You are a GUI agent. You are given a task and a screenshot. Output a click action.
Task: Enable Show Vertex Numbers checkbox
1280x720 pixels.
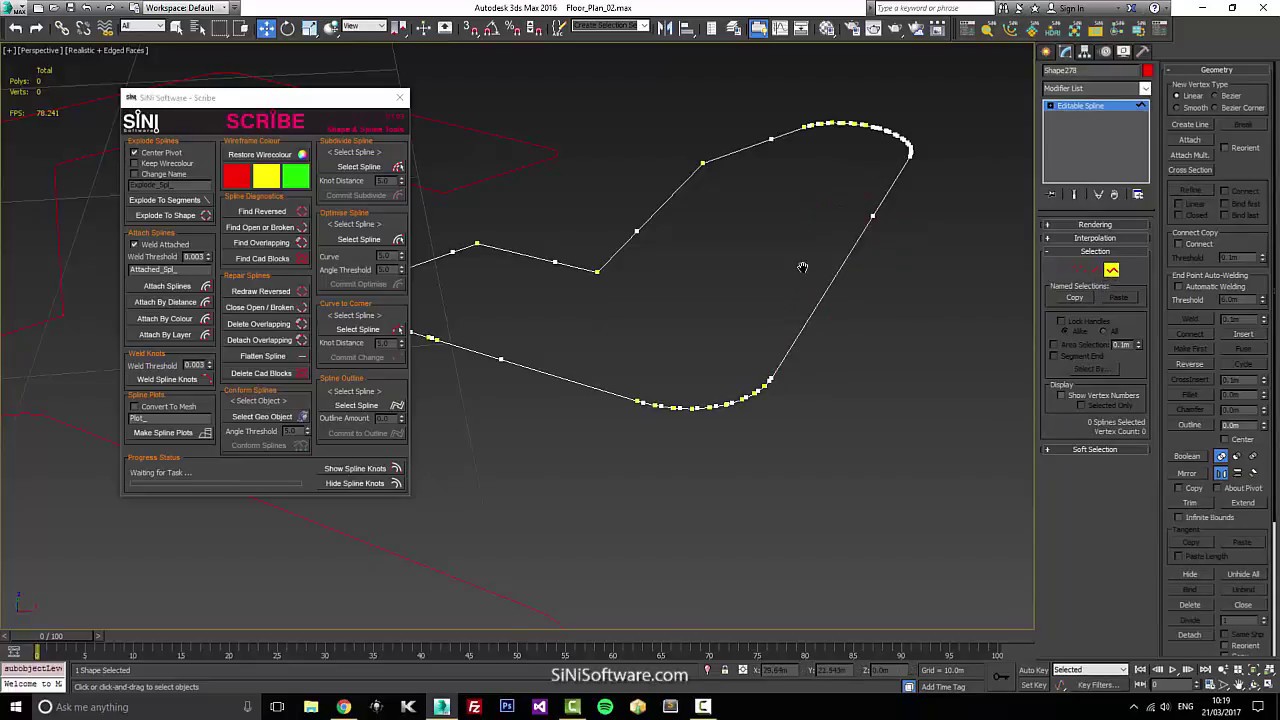click(x=1061, y=396)
